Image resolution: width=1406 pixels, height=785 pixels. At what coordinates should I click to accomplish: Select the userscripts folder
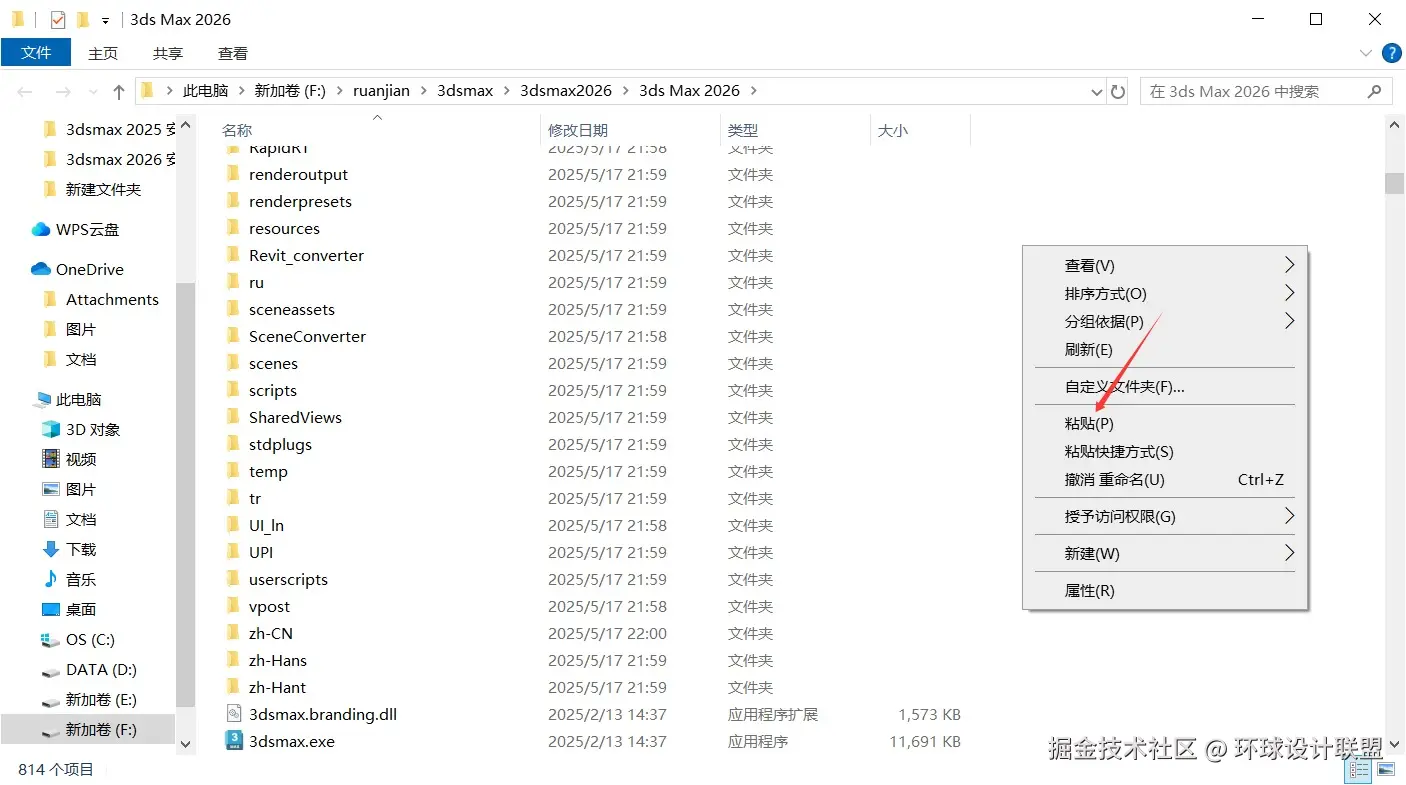(288, 579)
